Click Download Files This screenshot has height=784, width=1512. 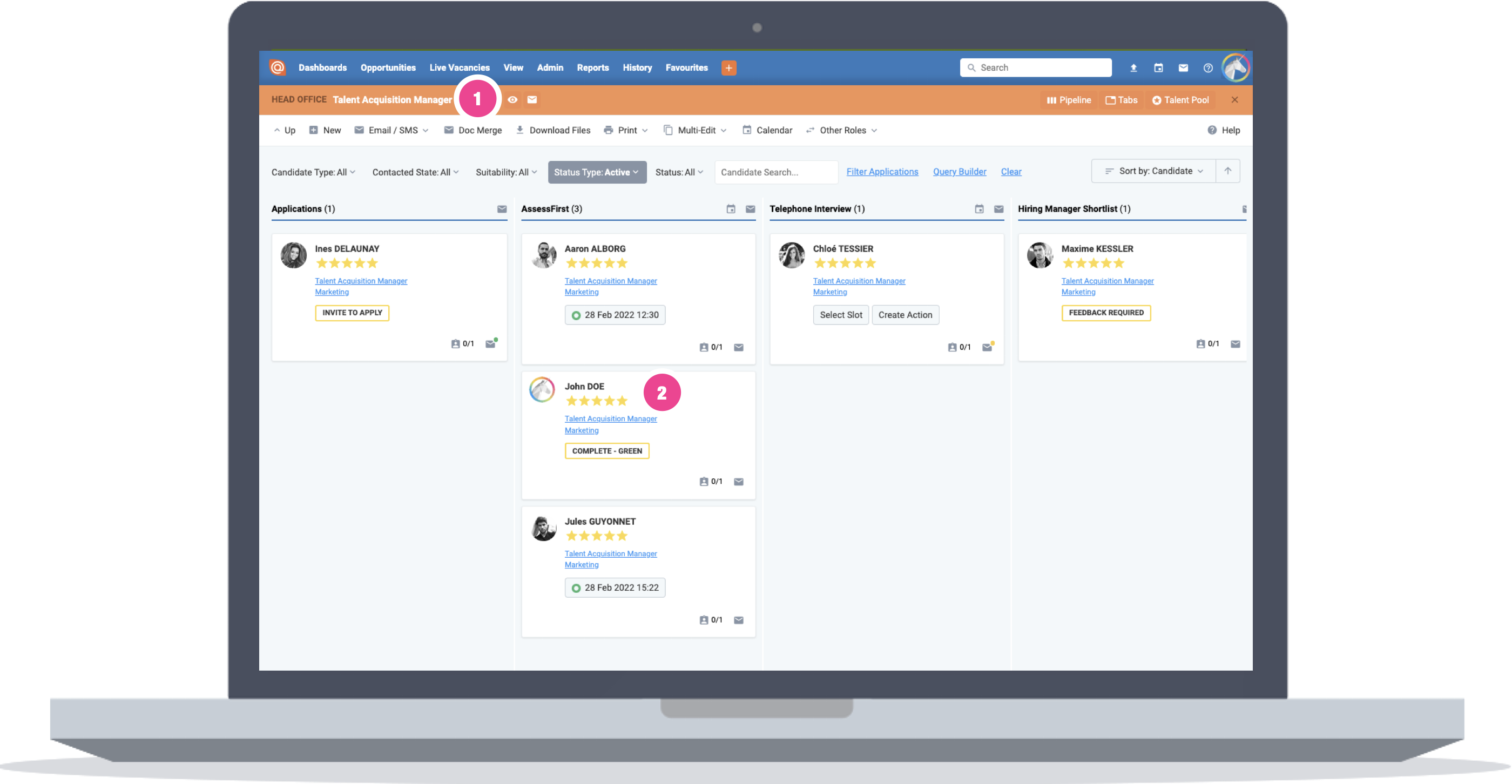(553, 130)
